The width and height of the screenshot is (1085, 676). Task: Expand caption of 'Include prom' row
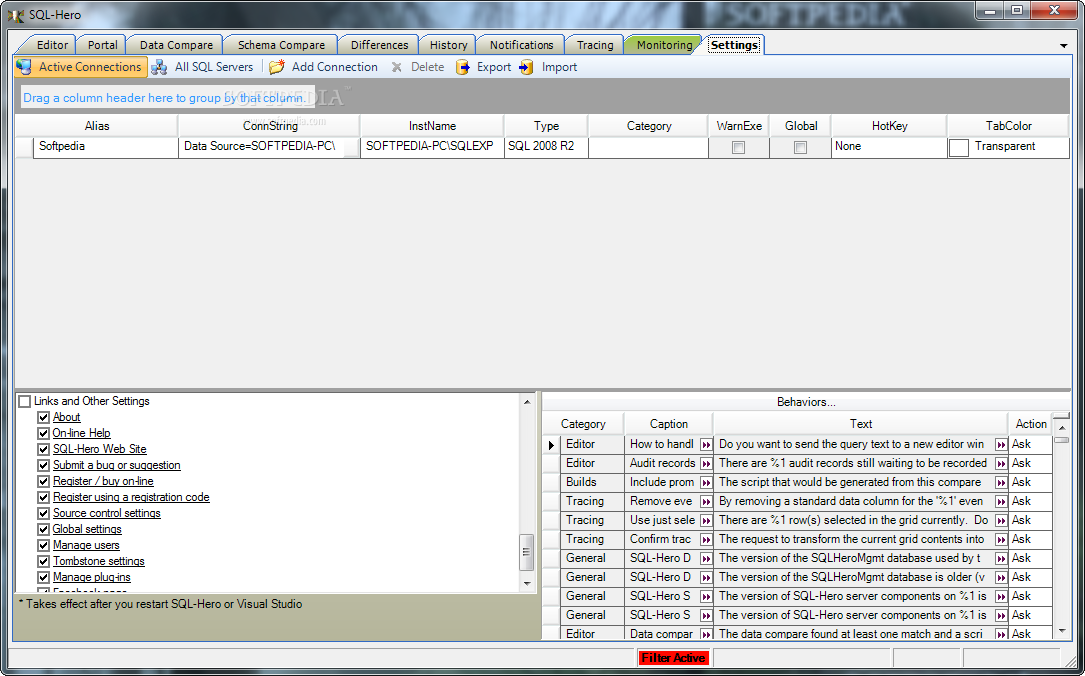pos(706,483)
